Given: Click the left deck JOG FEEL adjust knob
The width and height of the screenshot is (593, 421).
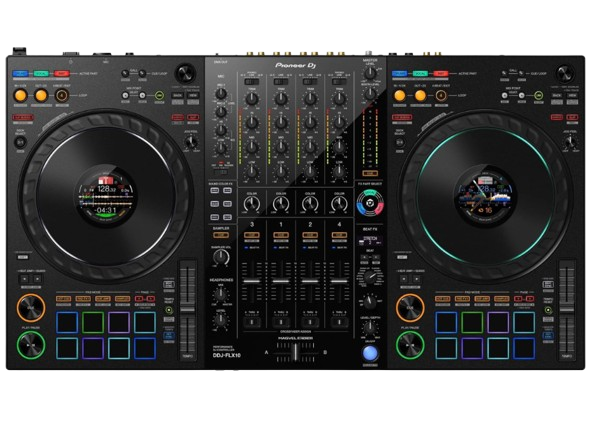Looking at the screenshot, I should pyautogui.click(x=191, y=142).
